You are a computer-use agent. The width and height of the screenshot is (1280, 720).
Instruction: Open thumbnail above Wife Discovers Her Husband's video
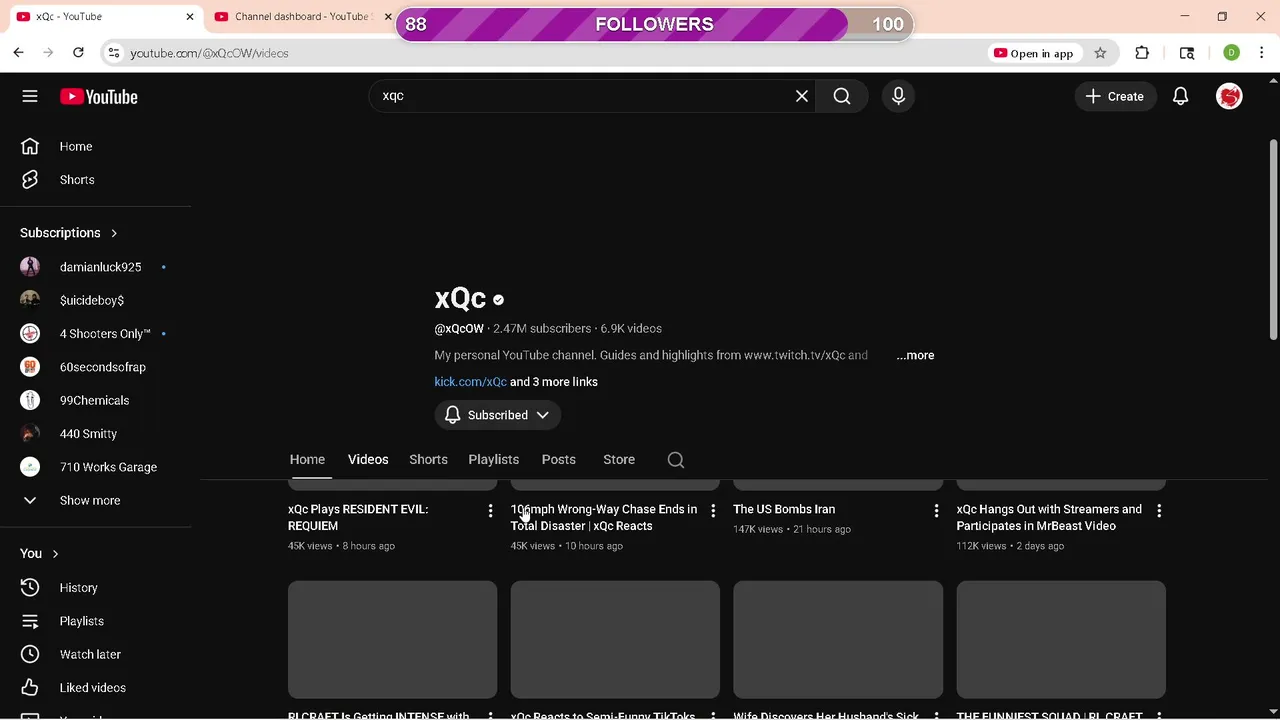coord(838,639)
